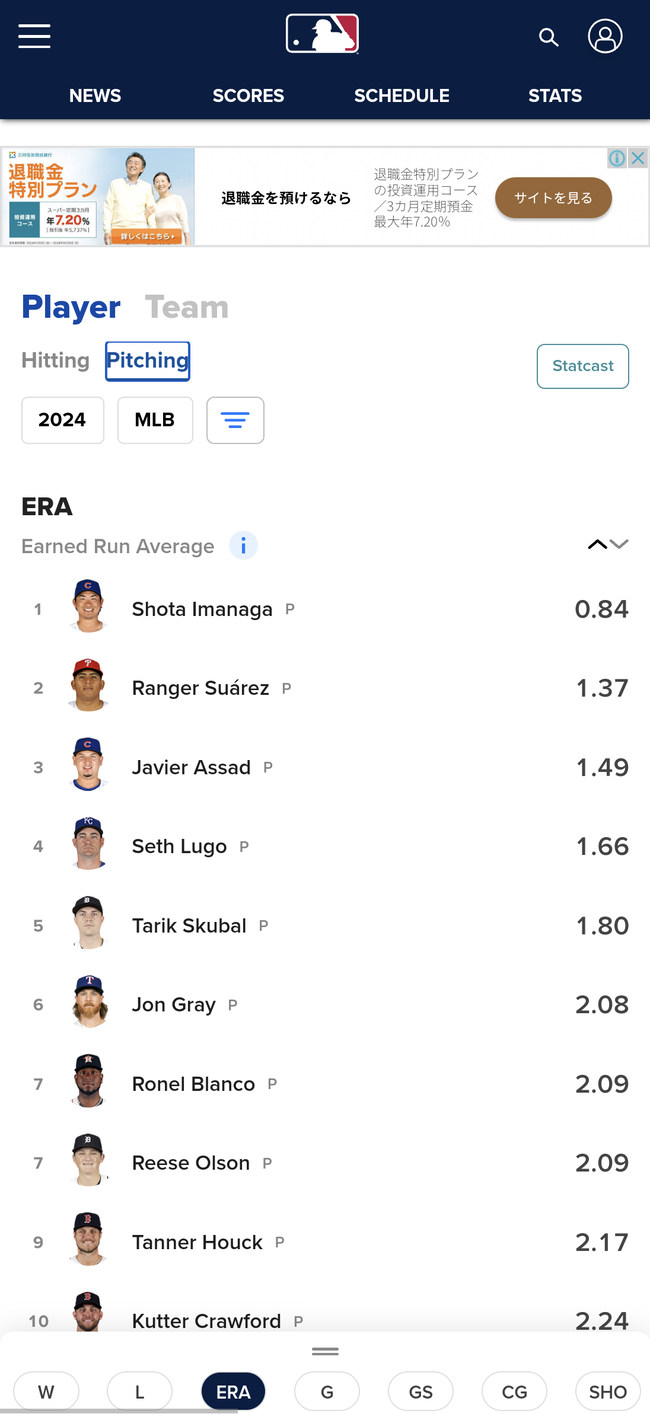Image resolution: width=650 pixels, height=1414 pixels.
Task: Expand the stat selector drawer handle
Action: (325, 1351)
